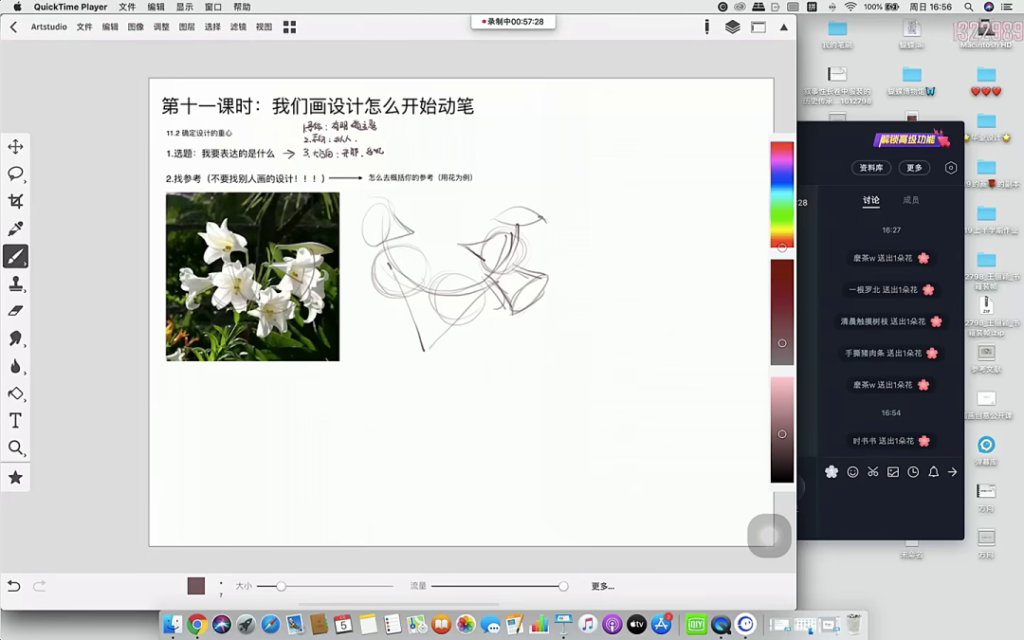Expand the 更多 dropdown in chat panel
Screen dimensions: 1024x640
[914, 168]
